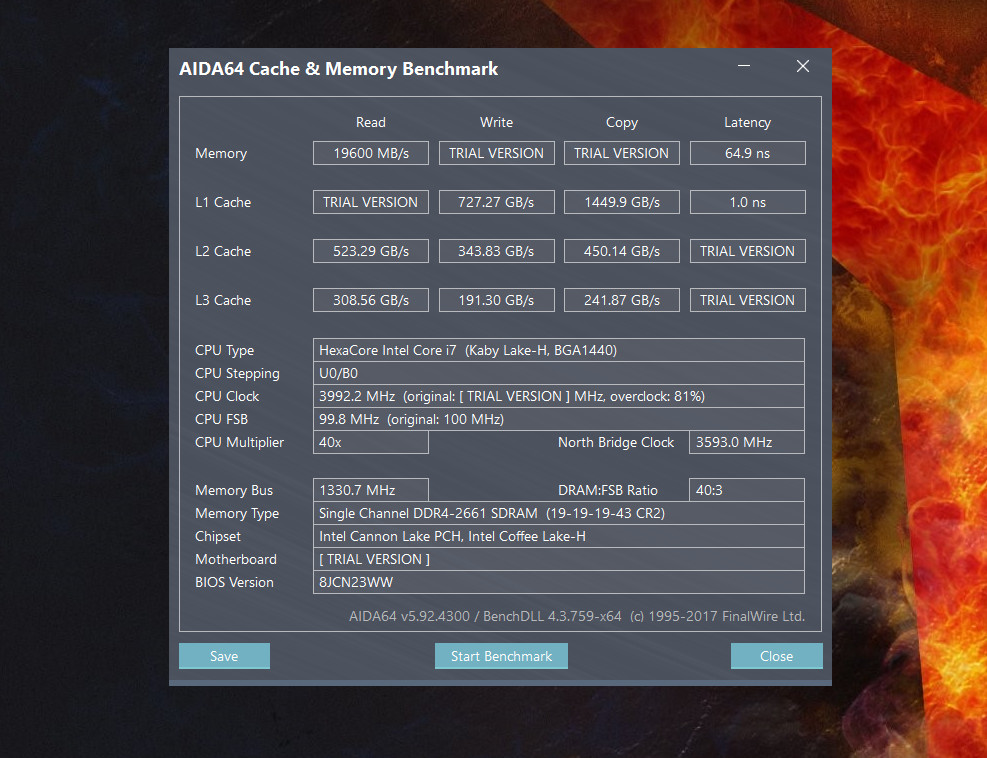The width and height of the screenshot is (987, 758).
Task: Click the CPU Stepping field showing U0/B0
Action: (x=560, y=373)
